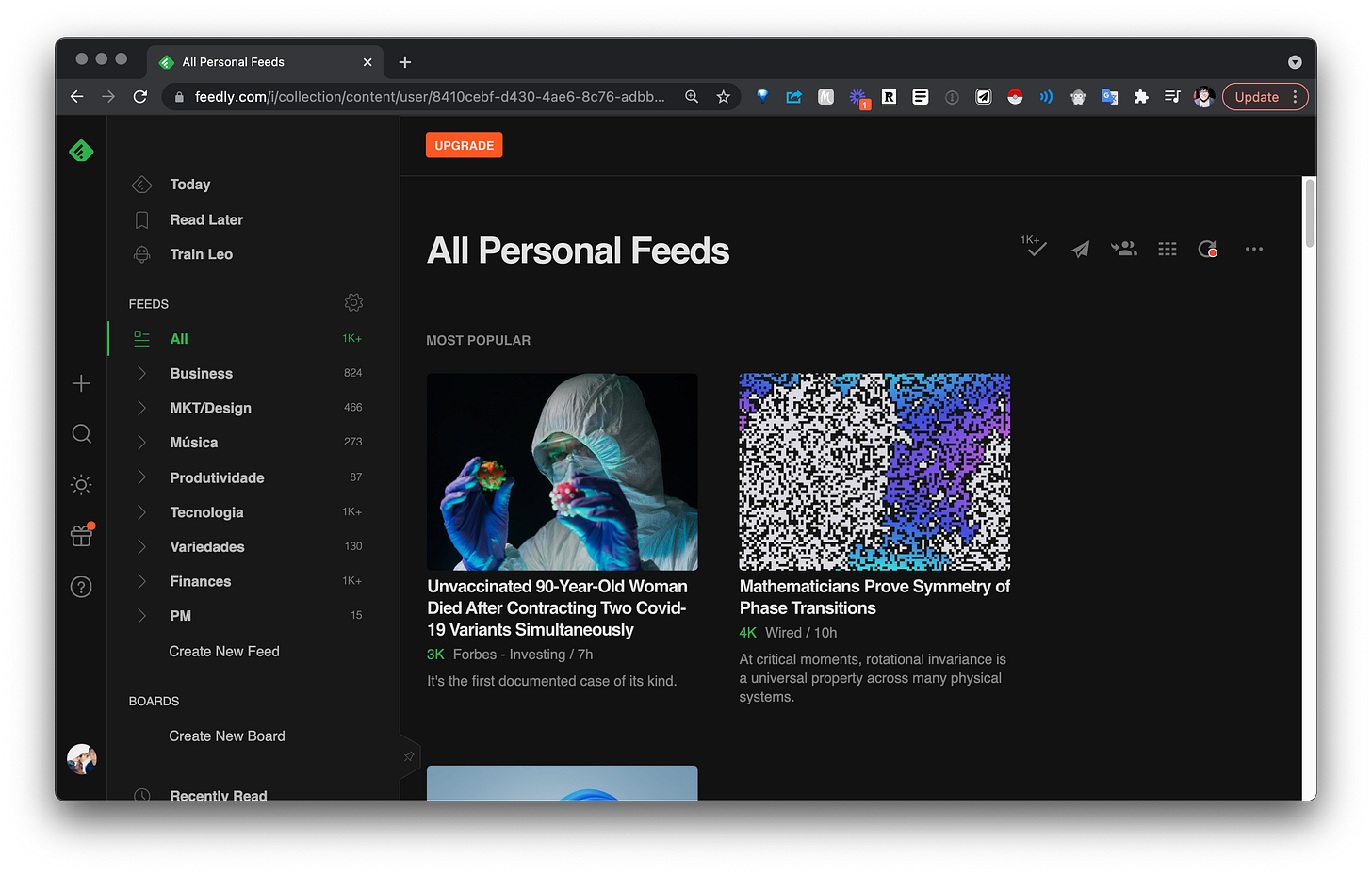
Task: Expand the Business feed folder chevron
Action: tap(141, 373)
